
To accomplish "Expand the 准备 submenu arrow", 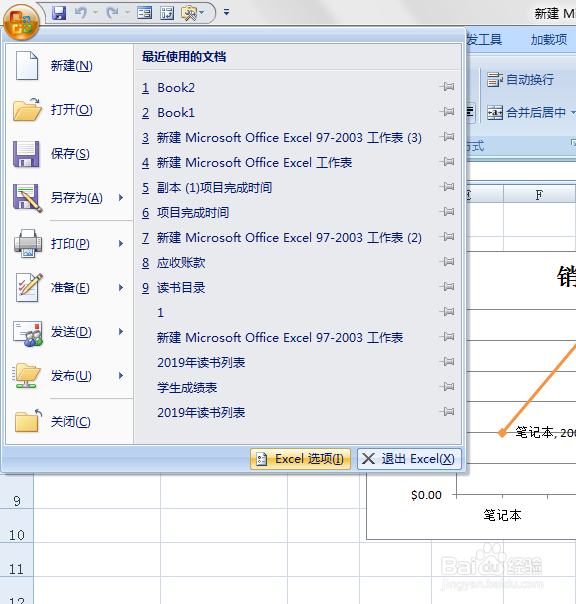I will 121,287.
